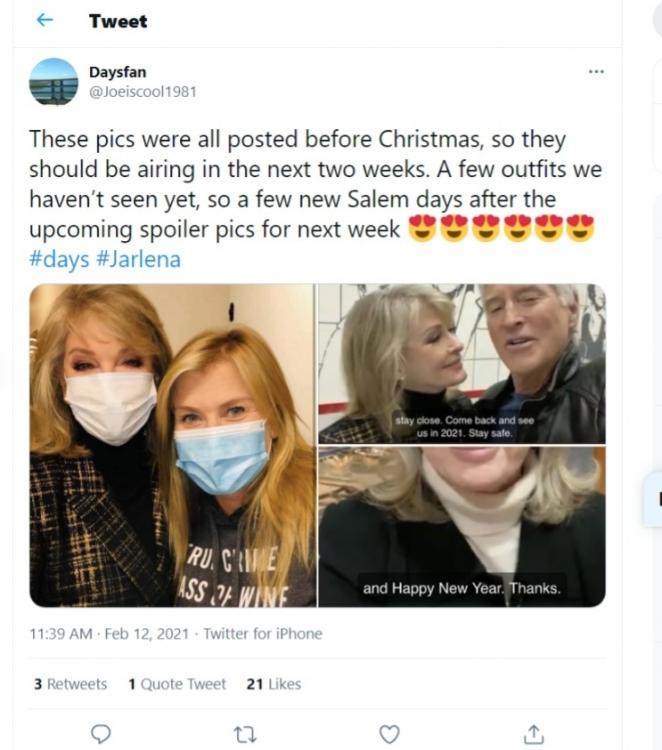Like the tweet with heart icon

coord(389,734)
